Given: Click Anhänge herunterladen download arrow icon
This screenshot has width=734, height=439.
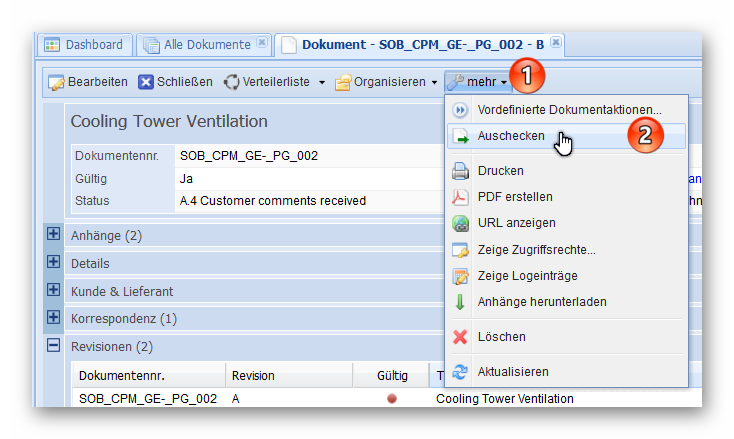Looking at the screenshot, I should click(x=460, y=302).
